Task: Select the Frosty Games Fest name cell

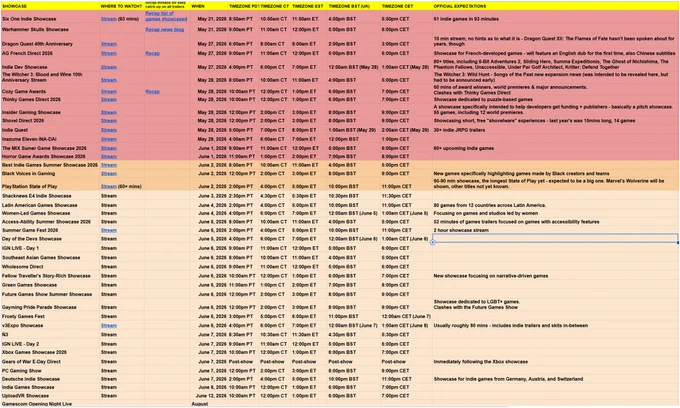Action: (x=50, y=317)
